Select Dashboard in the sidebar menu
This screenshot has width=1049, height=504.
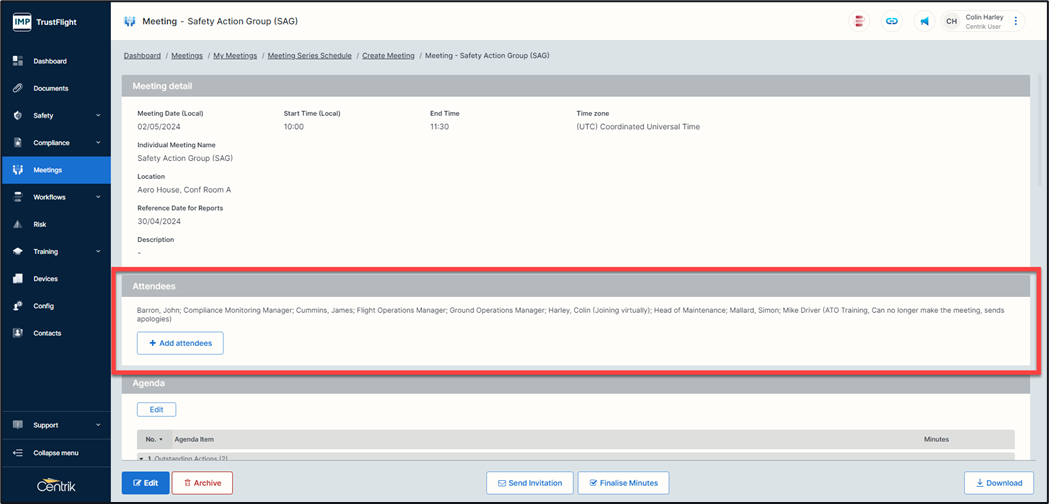50,61
